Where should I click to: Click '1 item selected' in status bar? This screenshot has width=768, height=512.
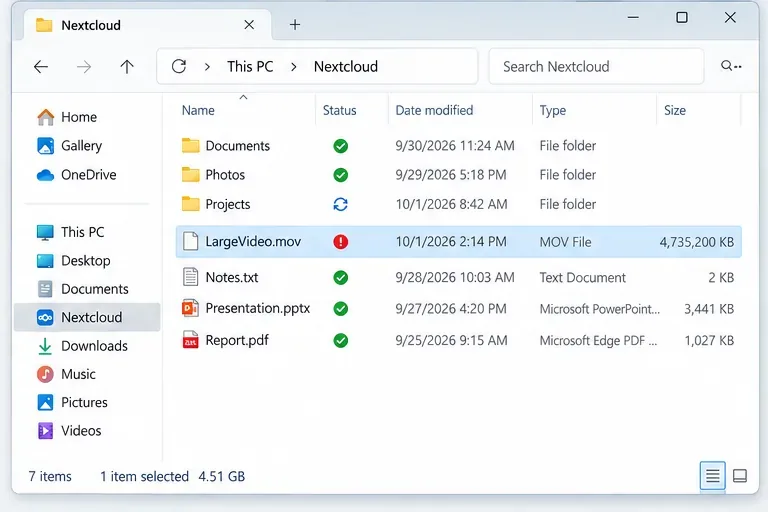point(144,476)
